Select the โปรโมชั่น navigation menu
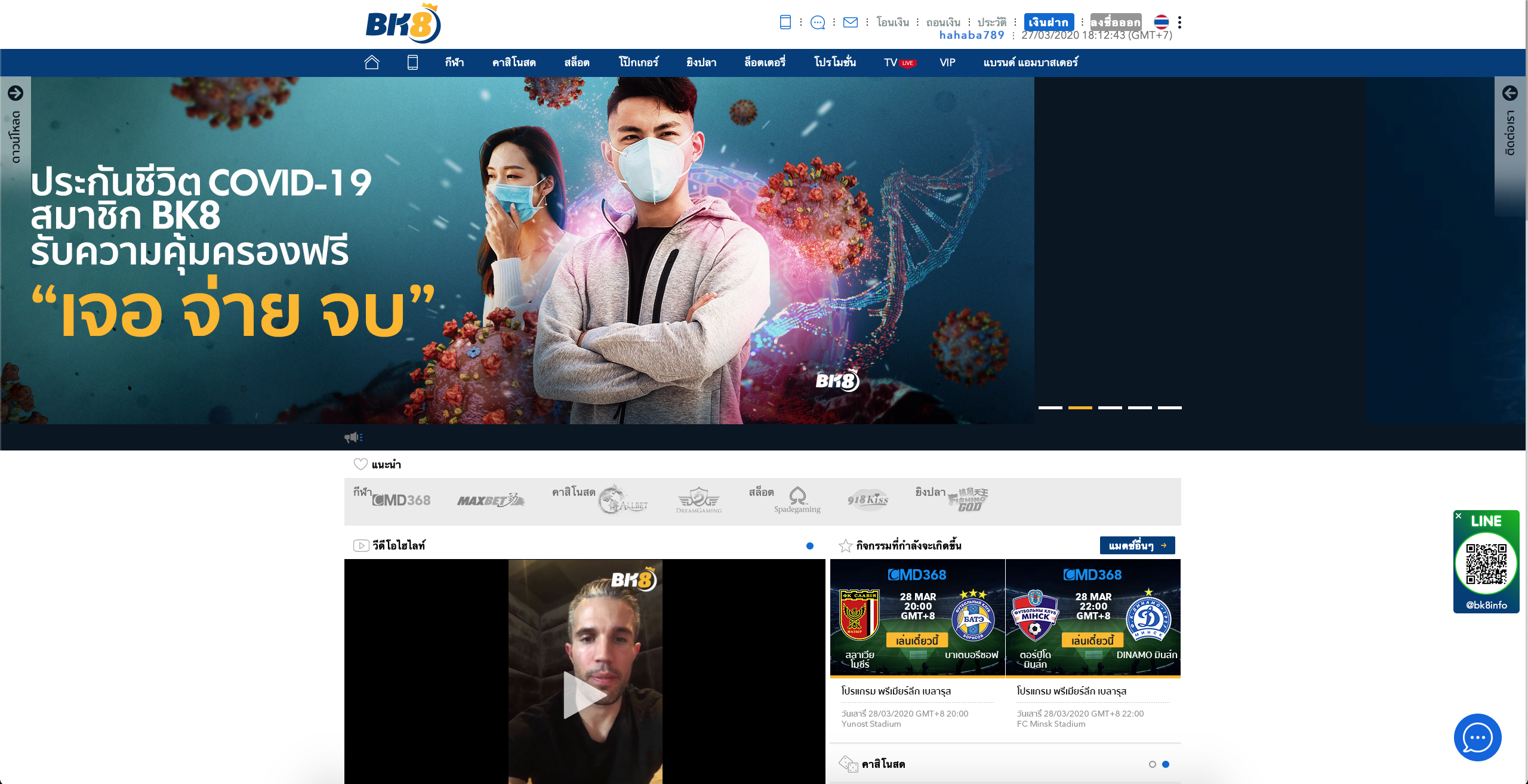This screenshot has height=784, width=1528. click(x=836, y=62)
